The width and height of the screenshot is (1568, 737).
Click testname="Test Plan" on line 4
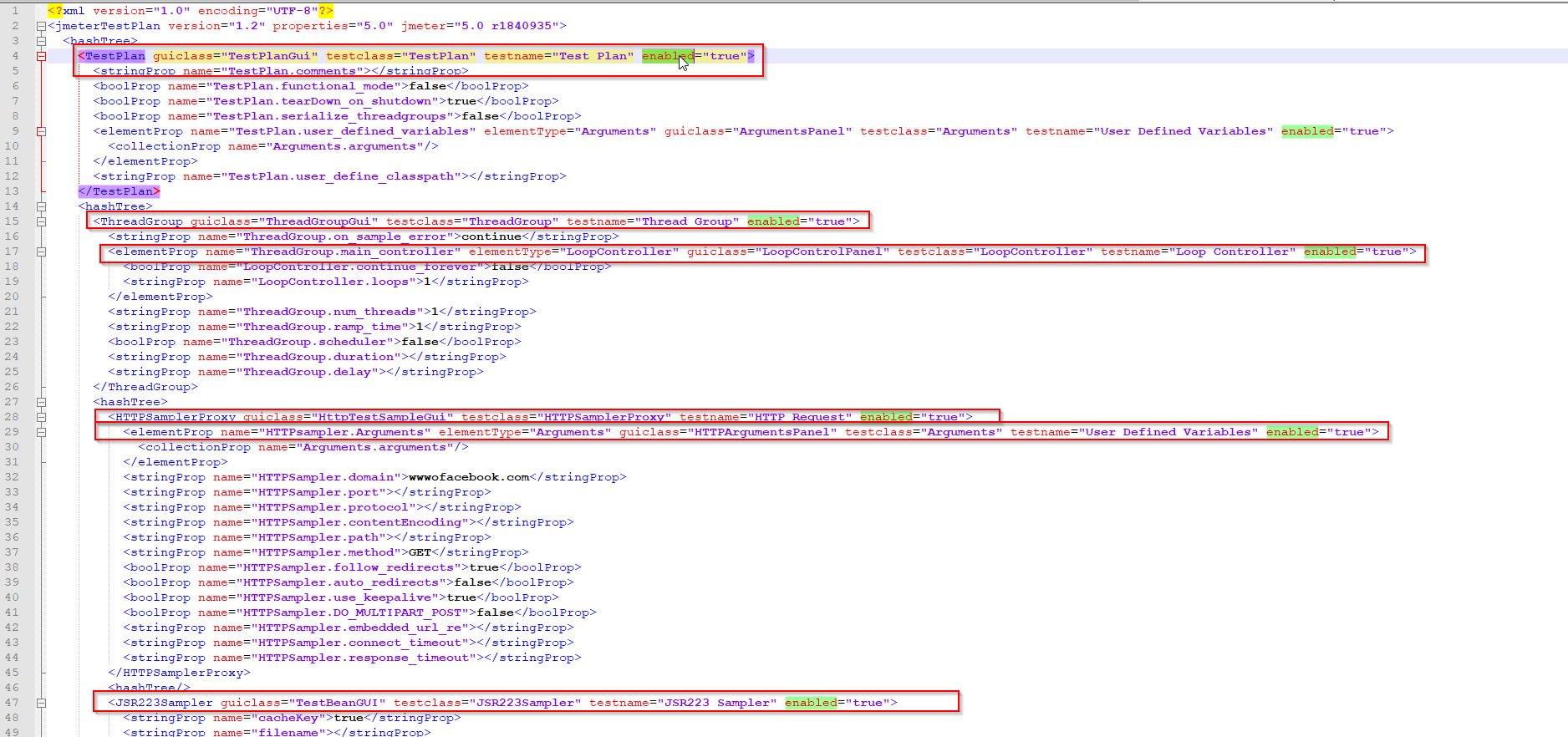(x=558, y=56)
